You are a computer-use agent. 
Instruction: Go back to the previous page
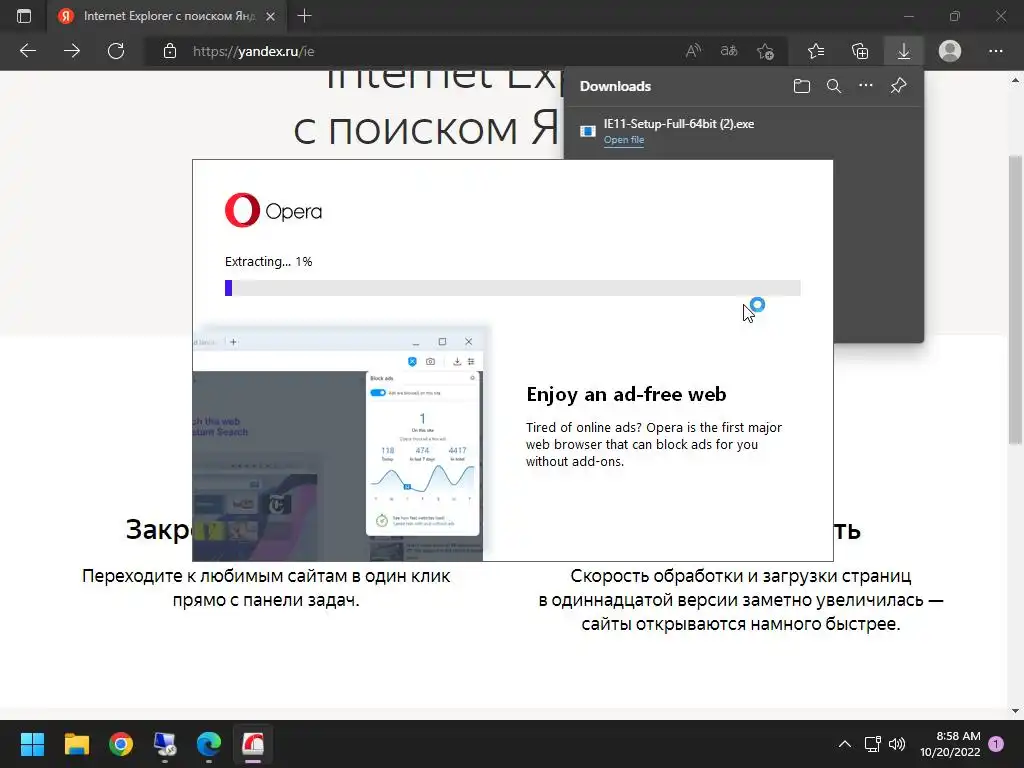[27, 51]
